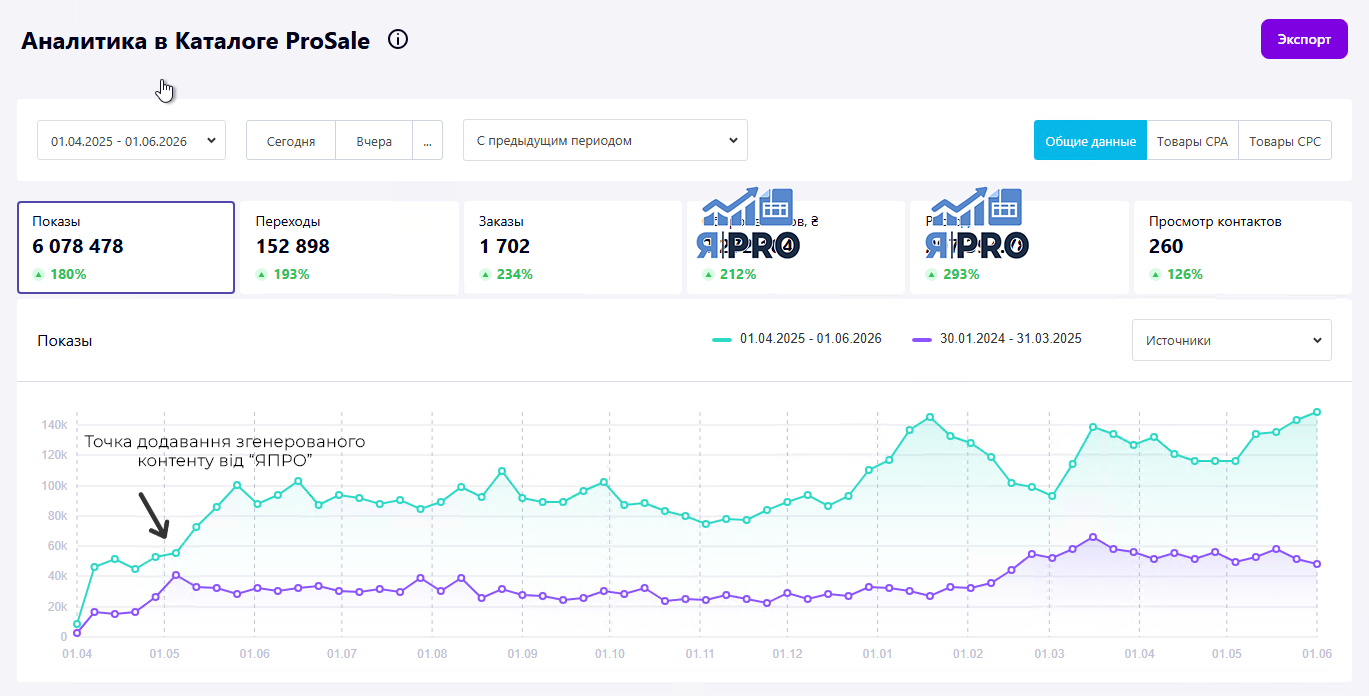The width and height of the screenshot is (1369, 696).
Task: Select the Заказы metric card
Action: point(572,247)
